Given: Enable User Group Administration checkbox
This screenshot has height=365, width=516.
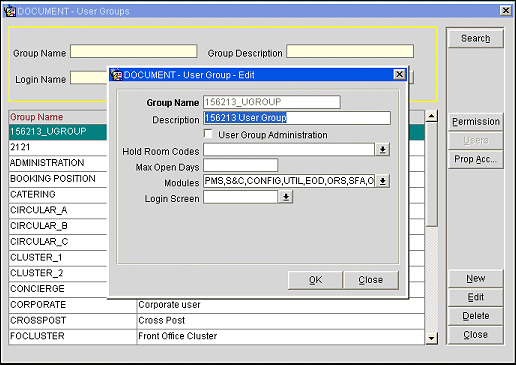Looking at the screenshot, I should (x=208, y=134).
